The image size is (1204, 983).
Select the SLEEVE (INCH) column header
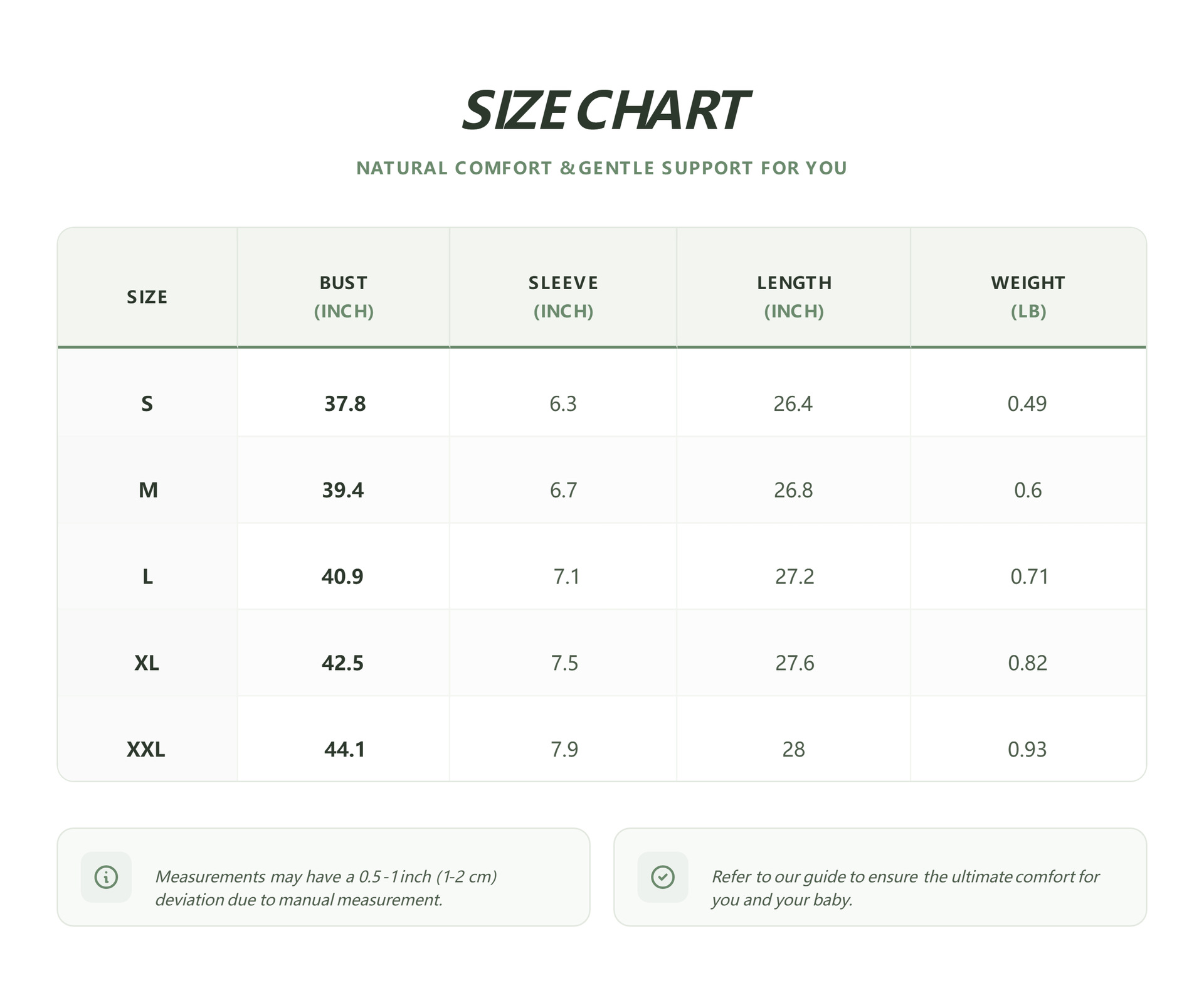pos(563,296)
